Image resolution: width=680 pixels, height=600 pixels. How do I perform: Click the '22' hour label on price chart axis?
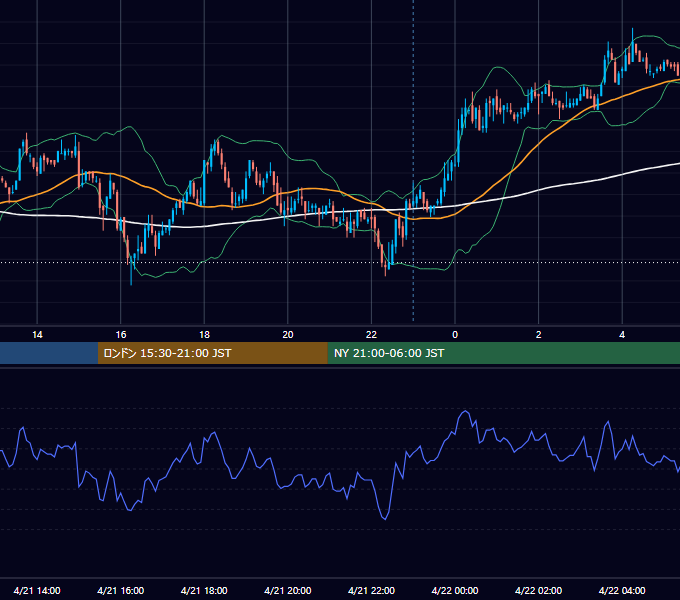click(x=371, y=334)
